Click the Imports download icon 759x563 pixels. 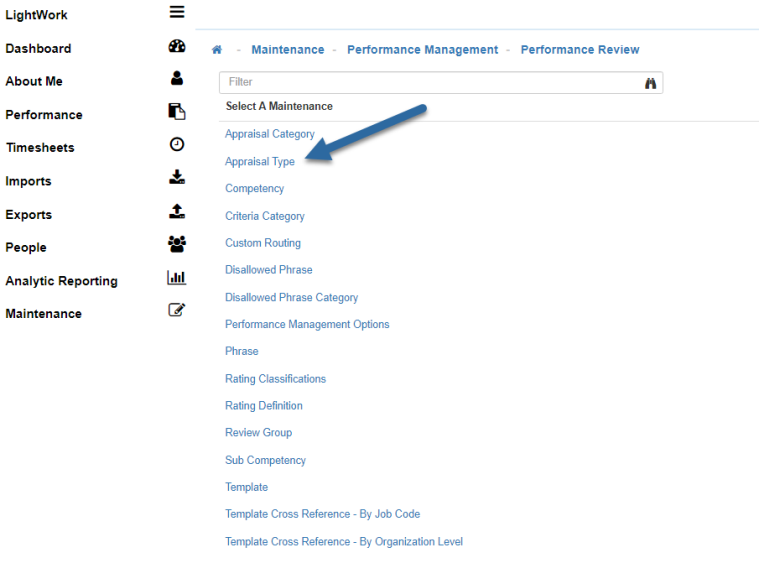177,178
